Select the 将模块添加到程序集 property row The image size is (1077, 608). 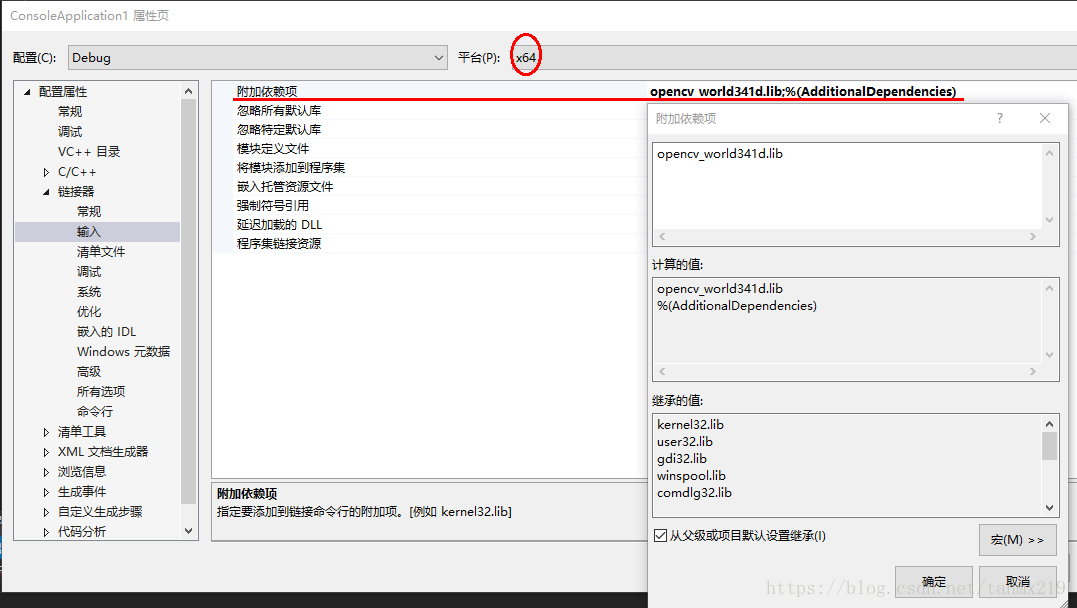(x=291, y=168)
